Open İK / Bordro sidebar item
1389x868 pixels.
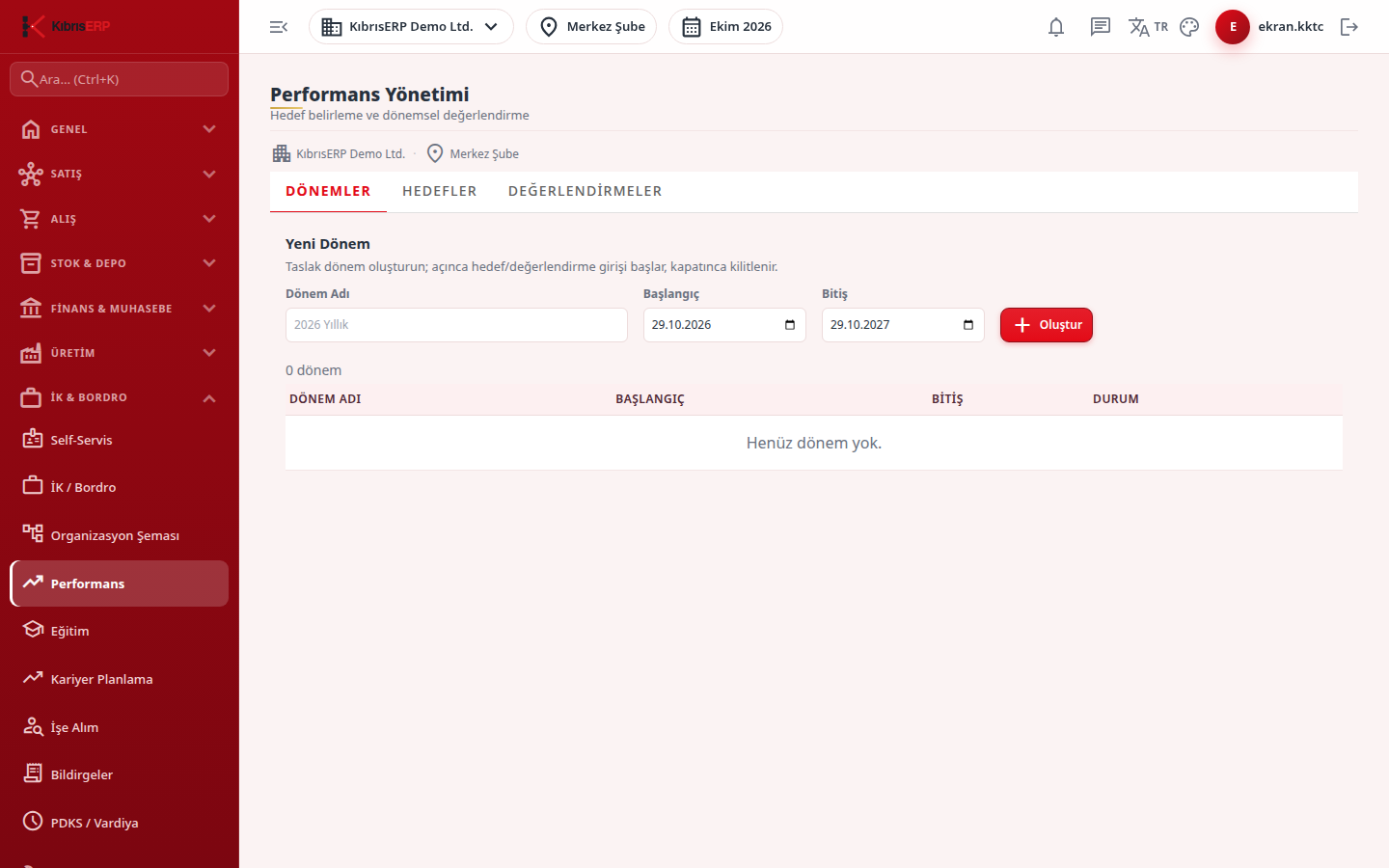click(120, 487)
